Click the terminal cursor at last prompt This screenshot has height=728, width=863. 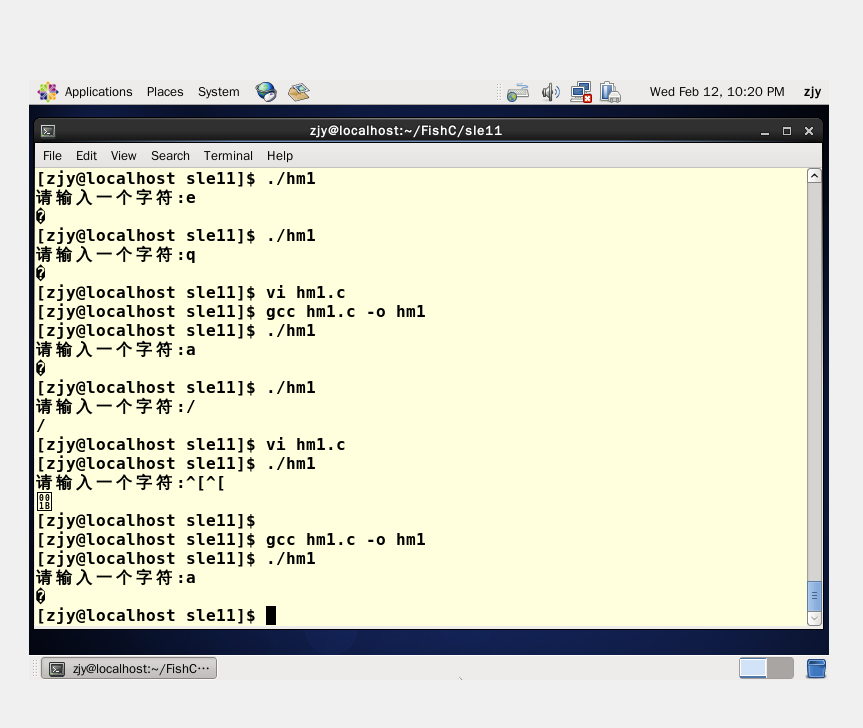[271, 615]
